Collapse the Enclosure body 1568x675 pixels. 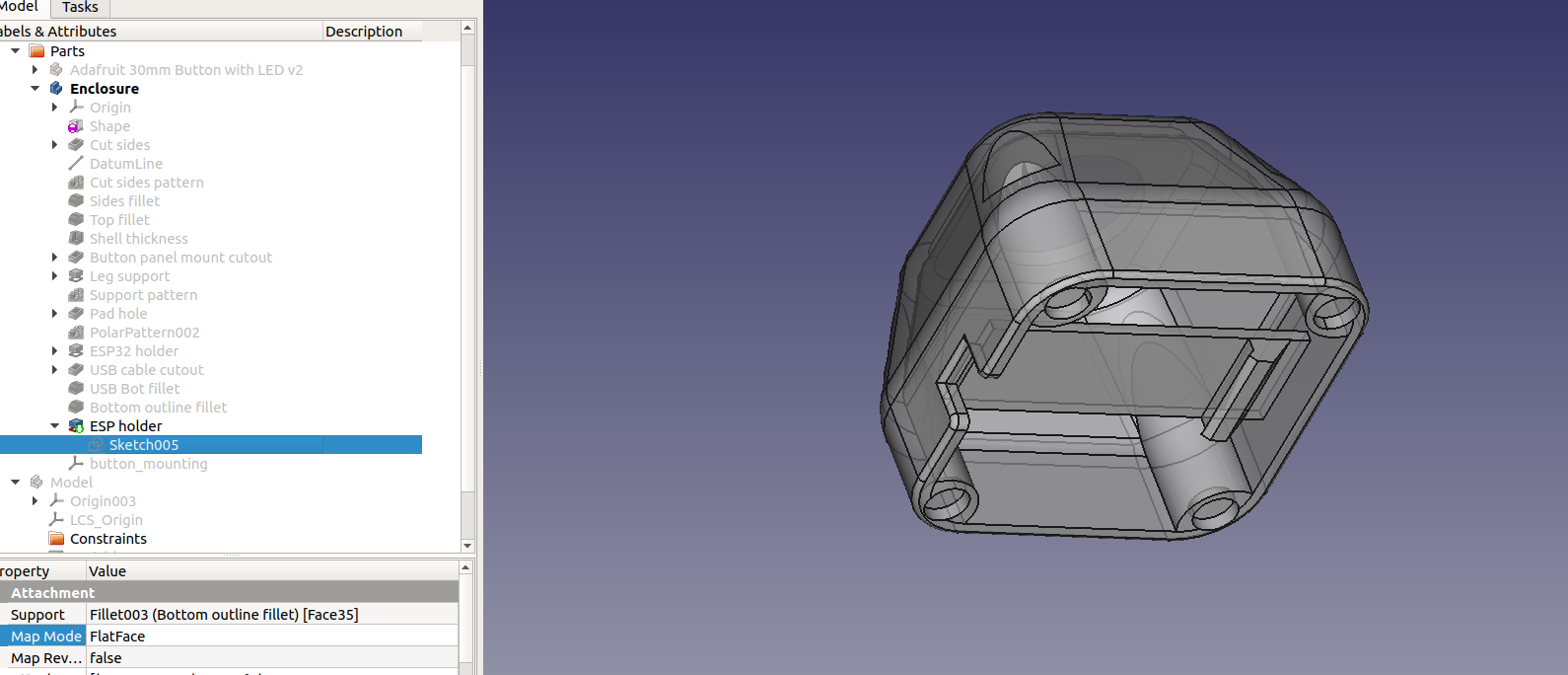pyautogui.click(x=35, y=89)
